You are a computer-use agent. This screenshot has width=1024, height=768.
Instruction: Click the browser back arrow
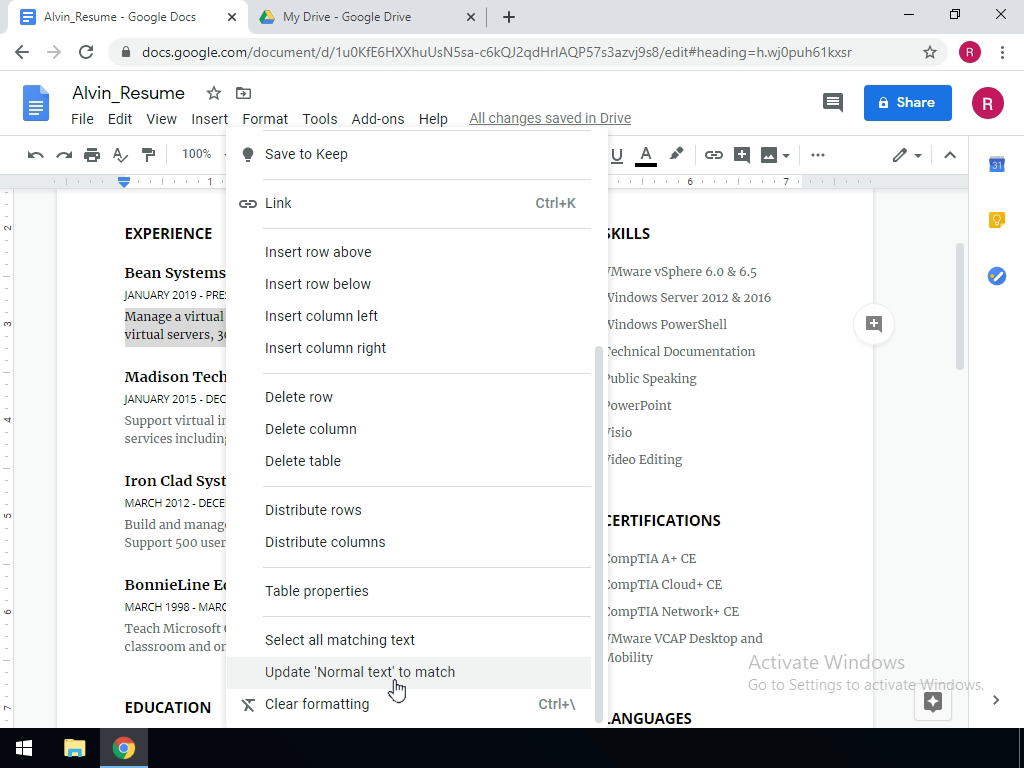point(22,52)
